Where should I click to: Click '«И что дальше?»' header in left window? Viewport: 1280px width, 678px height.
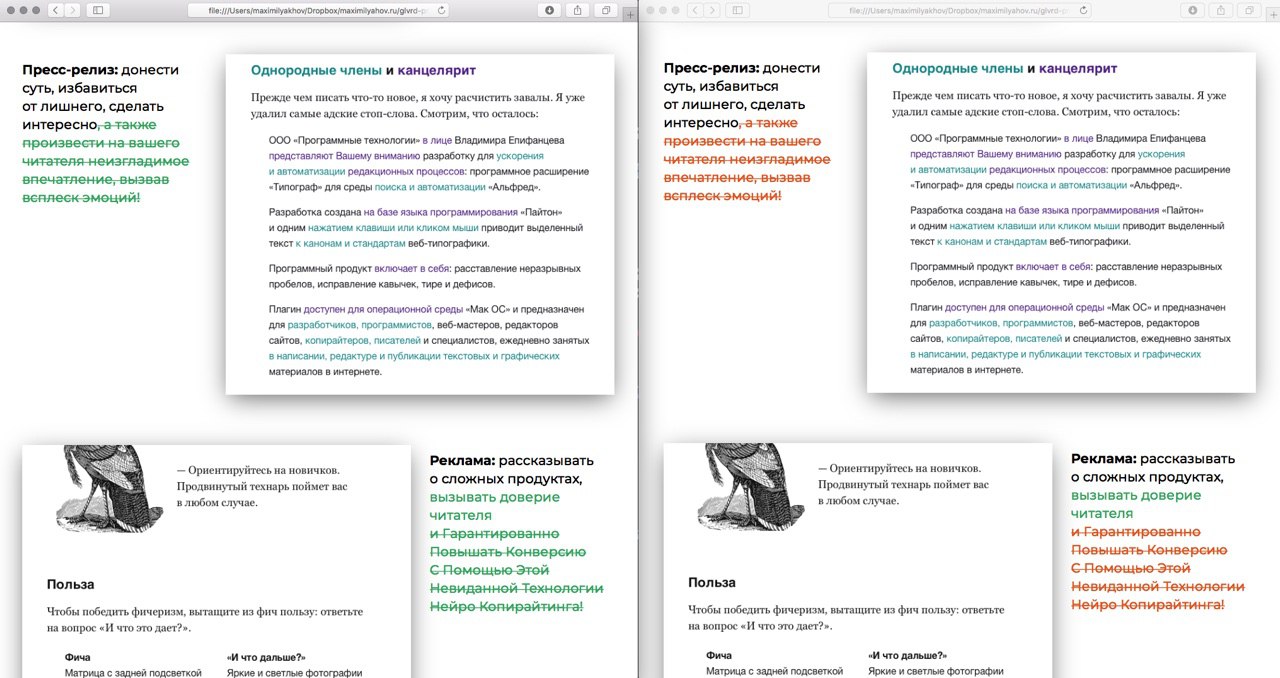[266, 657]
